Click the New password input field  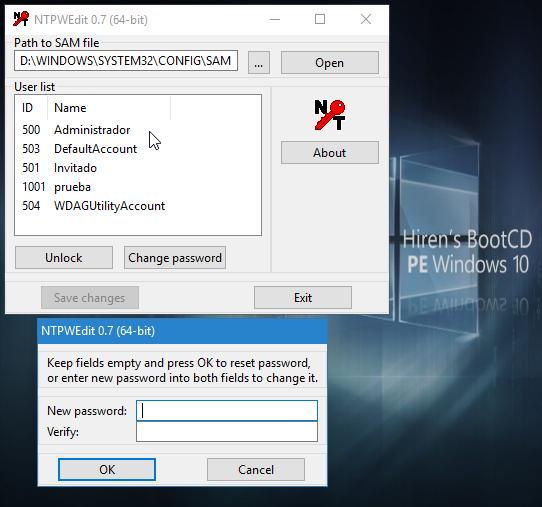[227, 411]
